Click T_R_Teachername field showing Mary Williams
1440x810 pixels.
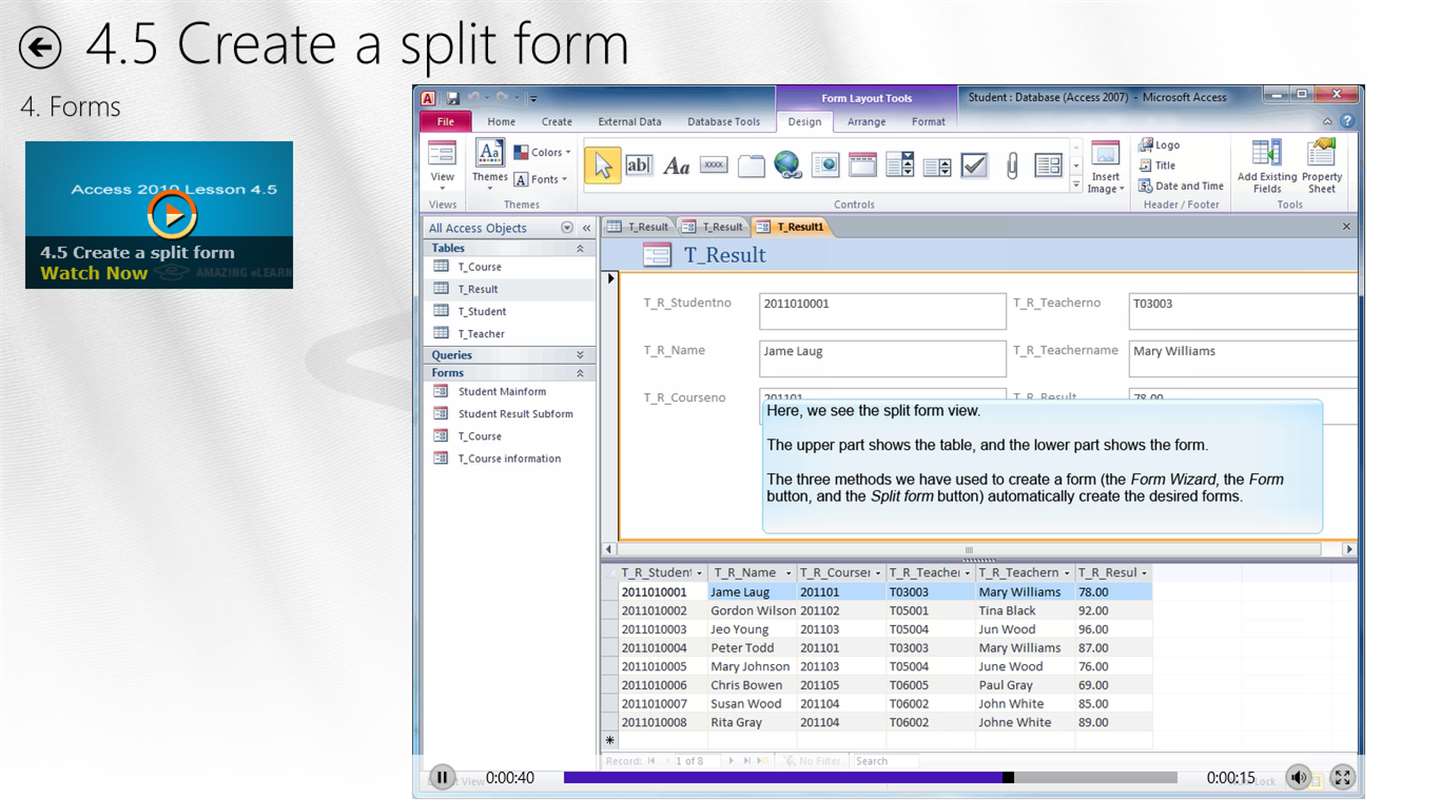pyautogui.click(x=1243, y=359)
